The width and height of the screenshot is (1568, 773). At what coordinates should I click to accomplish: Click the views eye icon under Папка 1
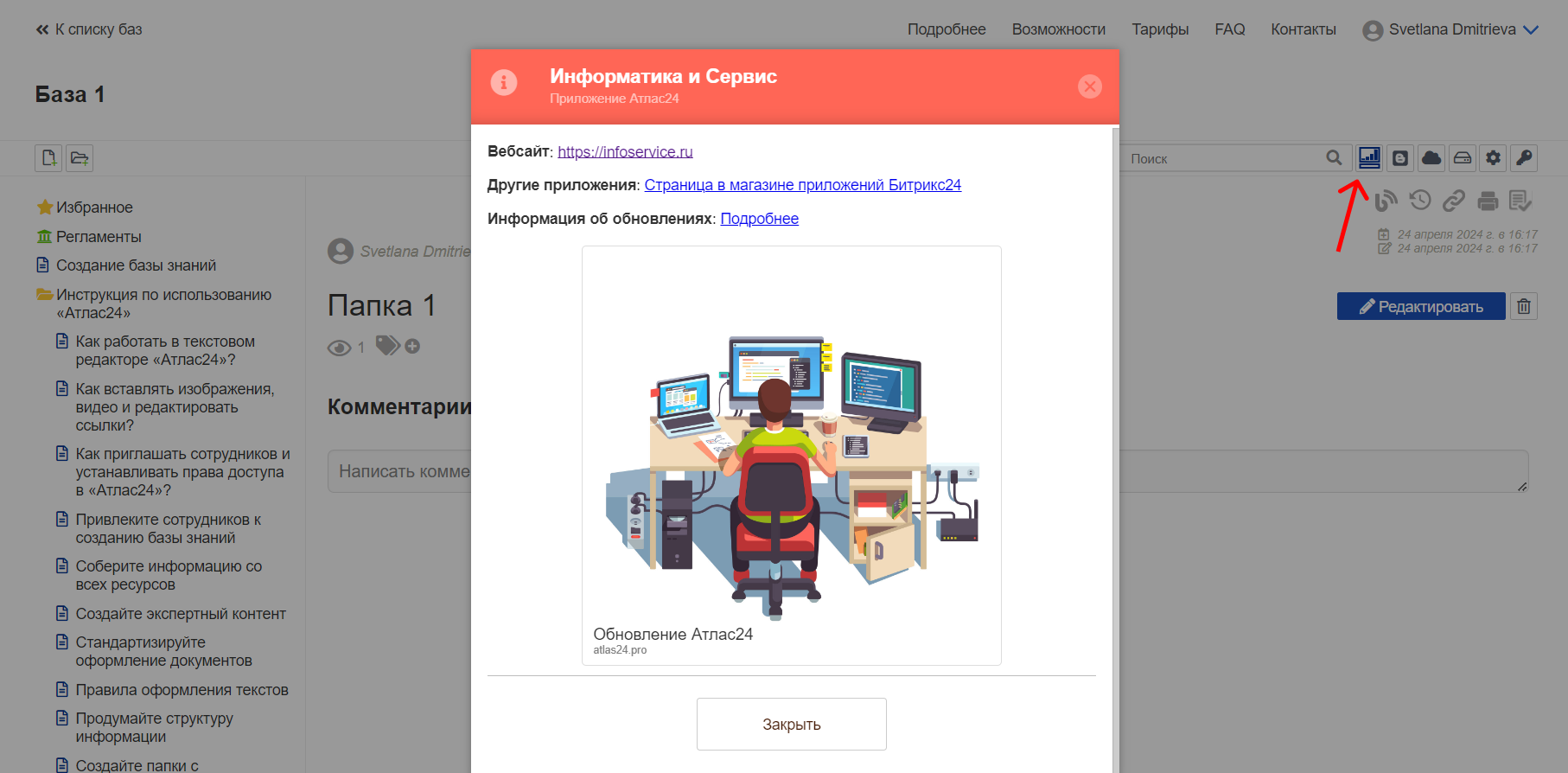point(339,348)
